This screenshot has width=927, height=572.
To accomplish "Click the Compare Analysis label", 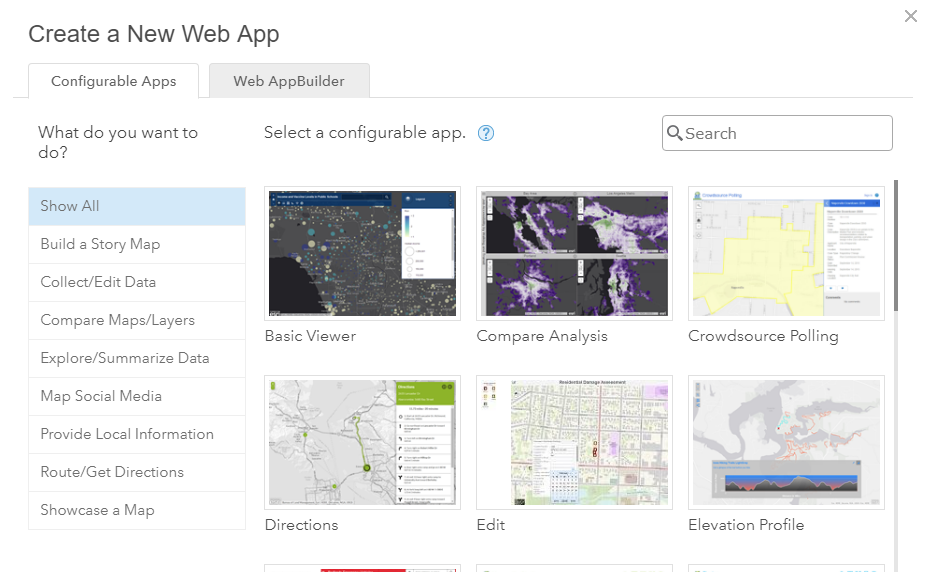I will coord(542,336).
